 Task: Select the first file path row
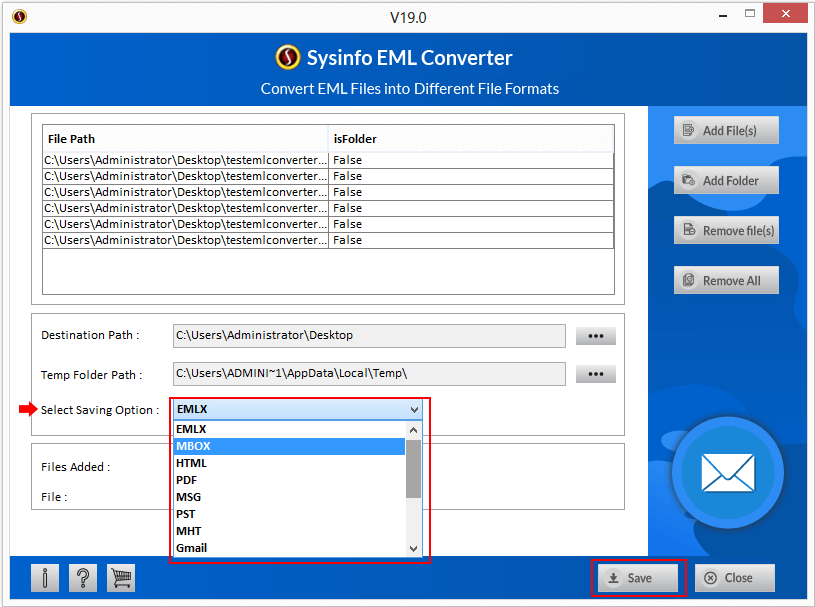pyautogui.click(x=185, y=160)
